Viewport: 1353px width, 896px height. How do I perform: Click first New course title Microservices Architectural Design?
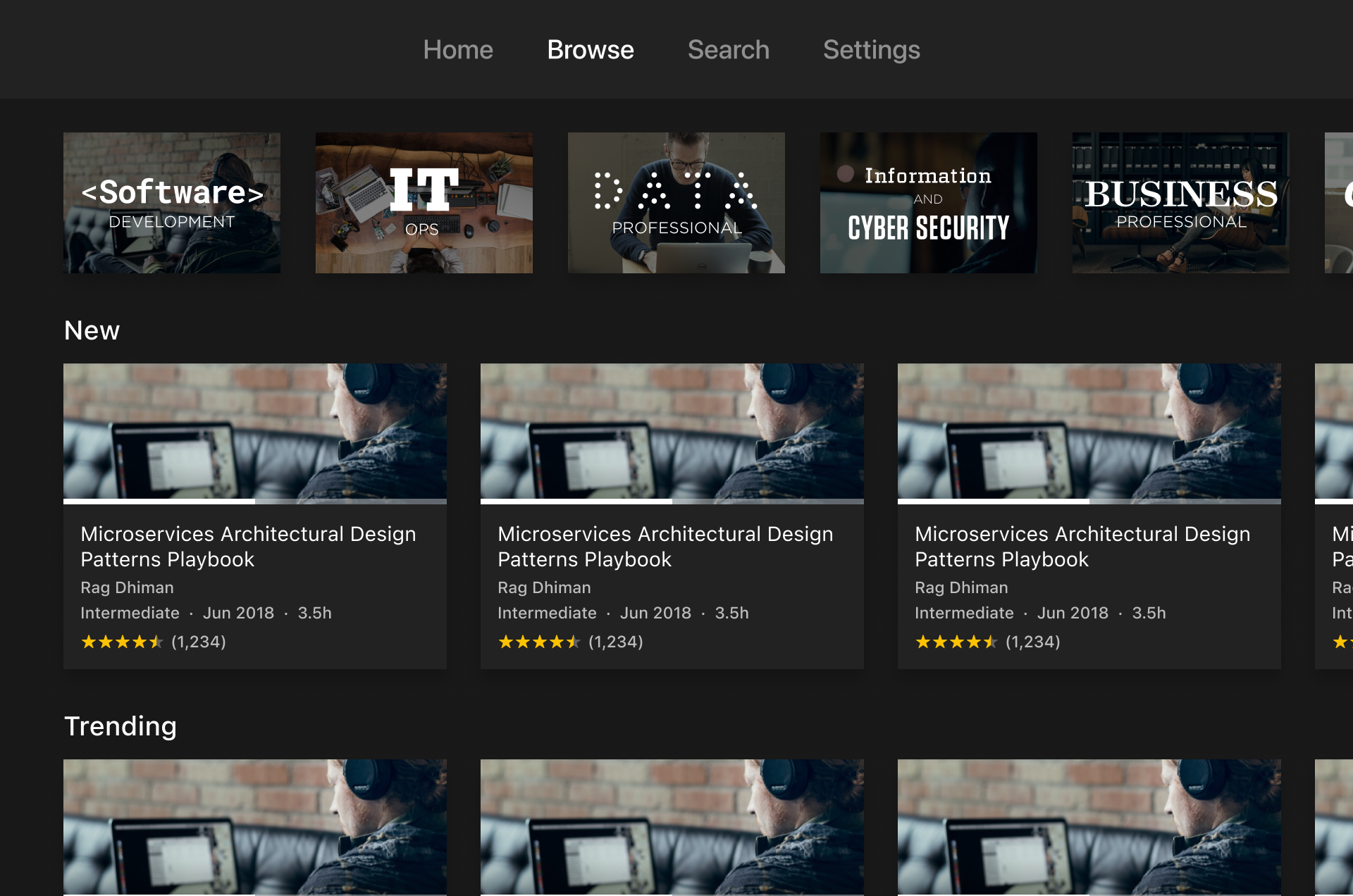click(x=248, y=547)
